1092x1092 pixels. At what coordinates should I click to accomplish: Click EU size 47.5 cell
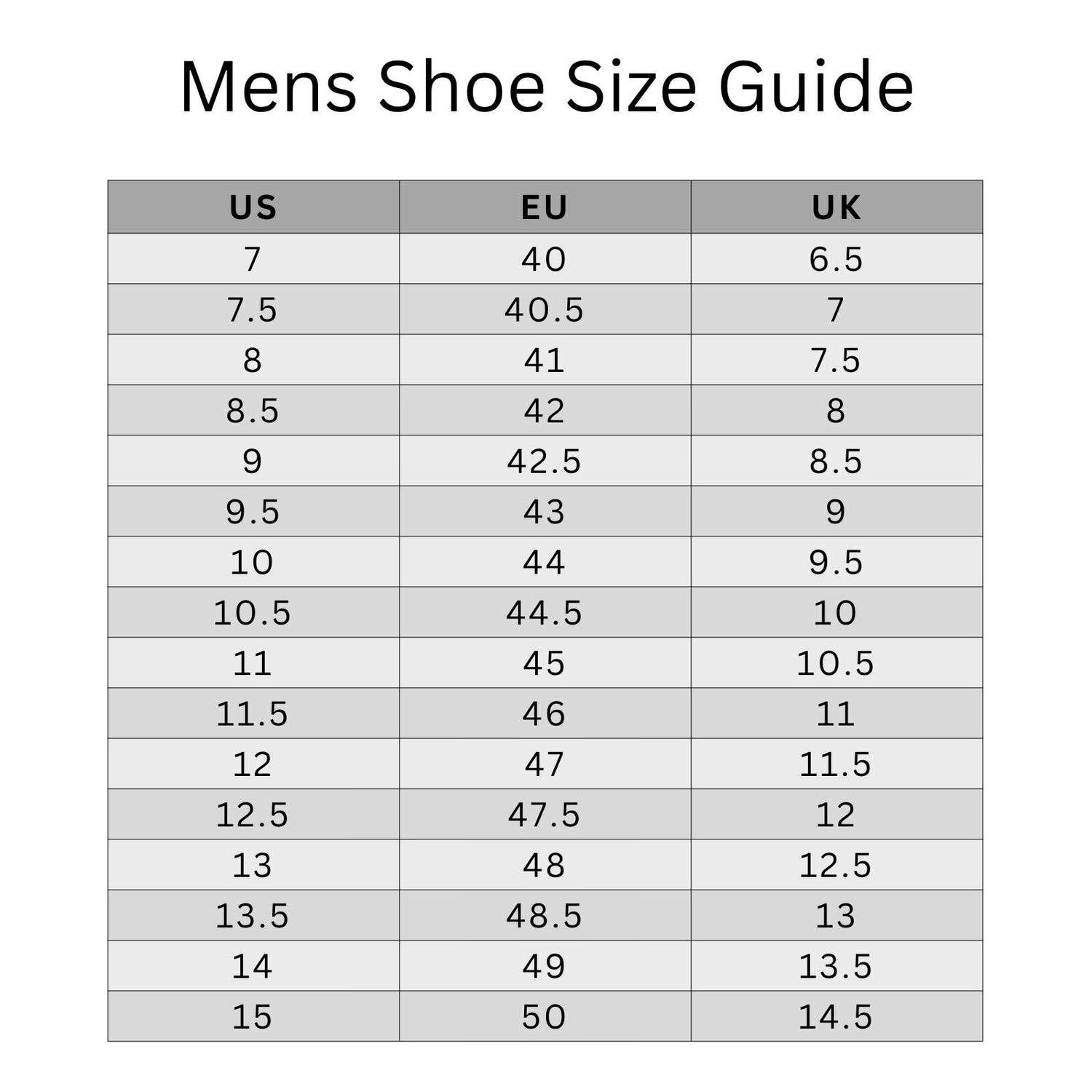[545, 815]
